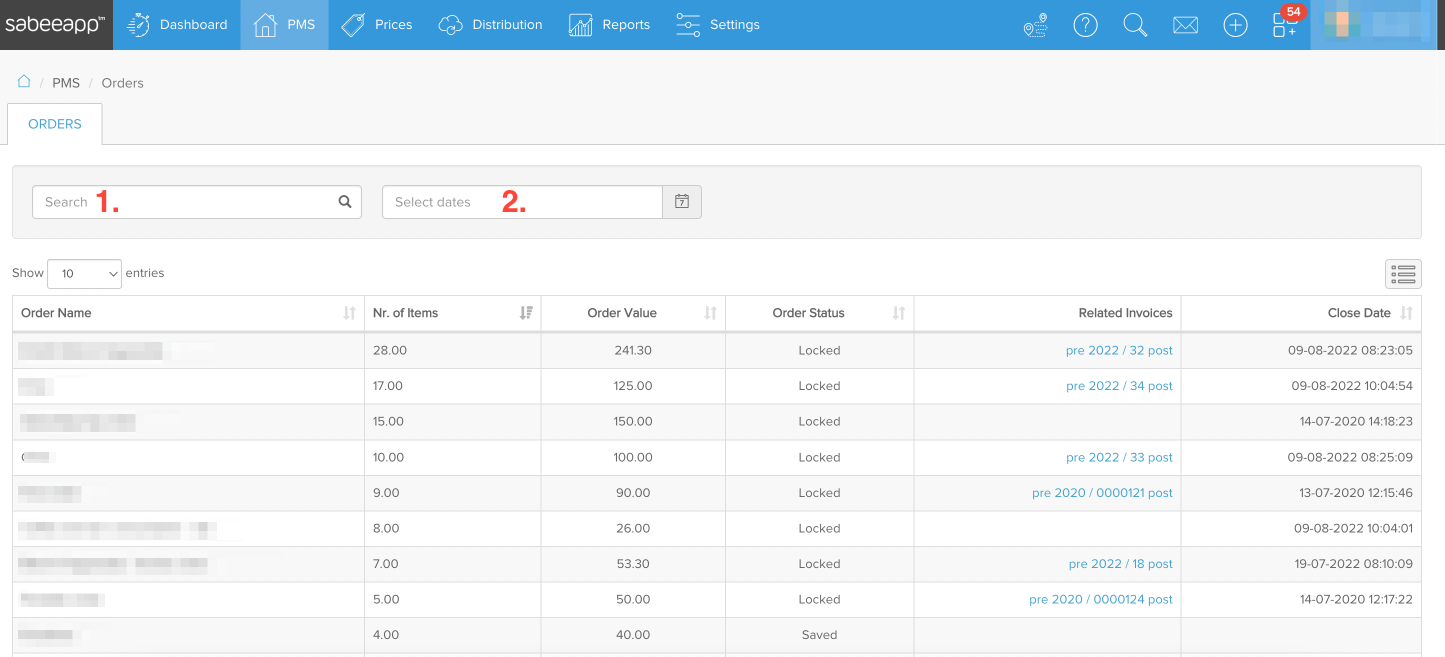Click the magnifier icon in top bar
Screen dimensions: 1445x657
pos(1135,25)
